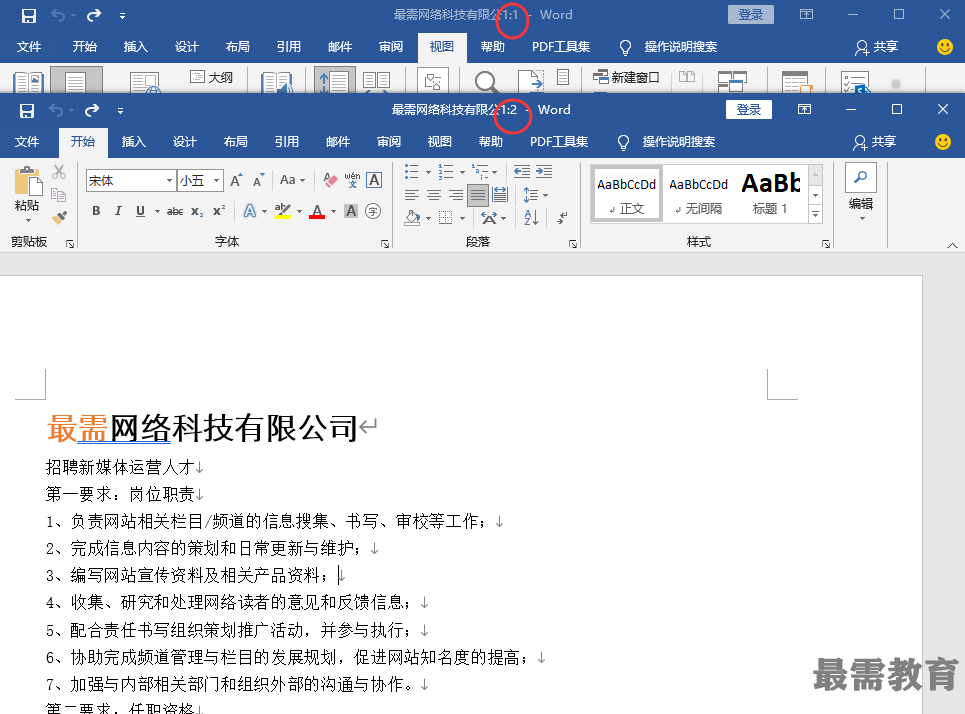
Task: Open the paragraph settings dialog launcher
Action: 573,244
